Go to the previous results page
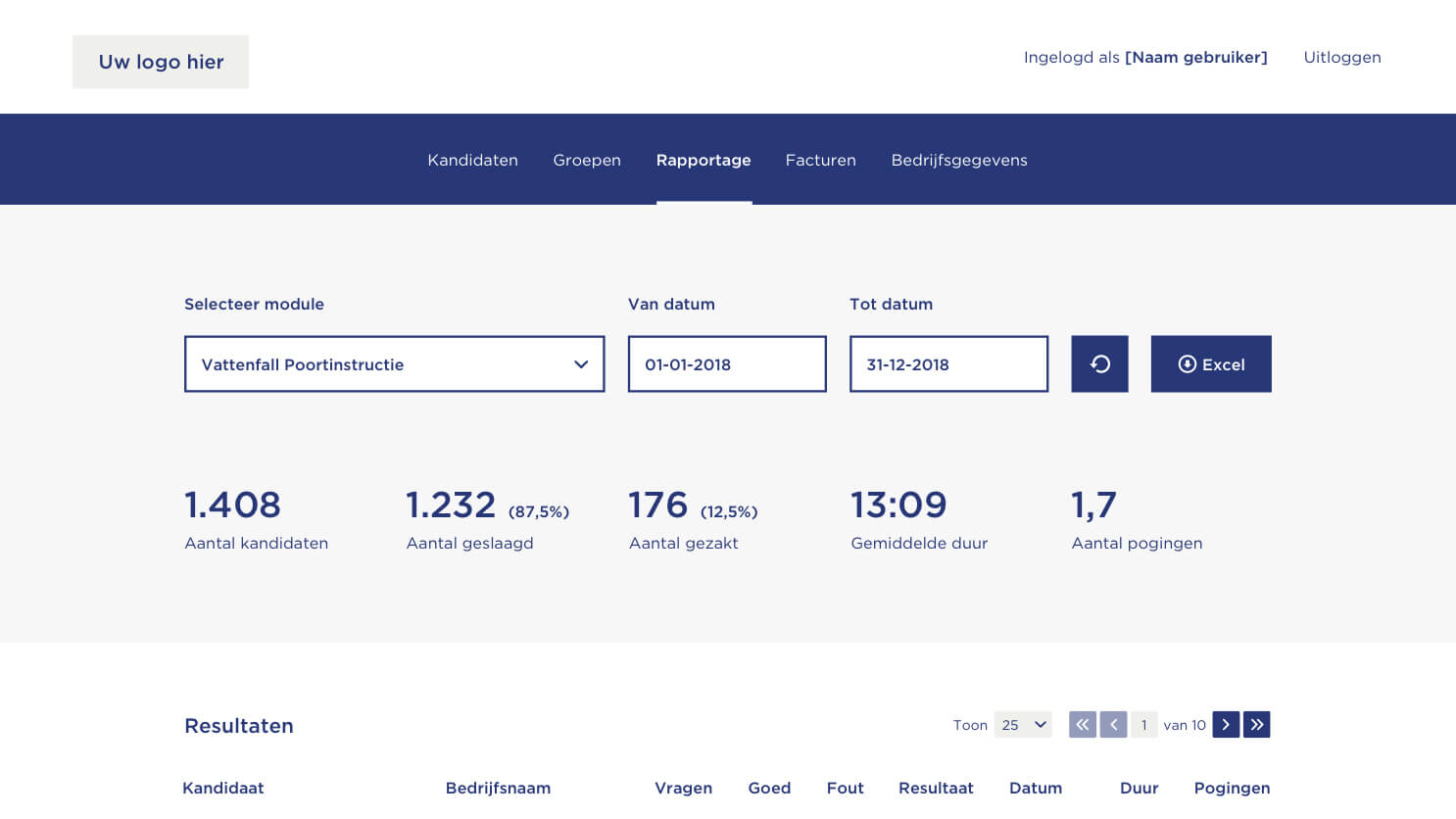Viewport: 1456px width, 819px height. 1113,725
